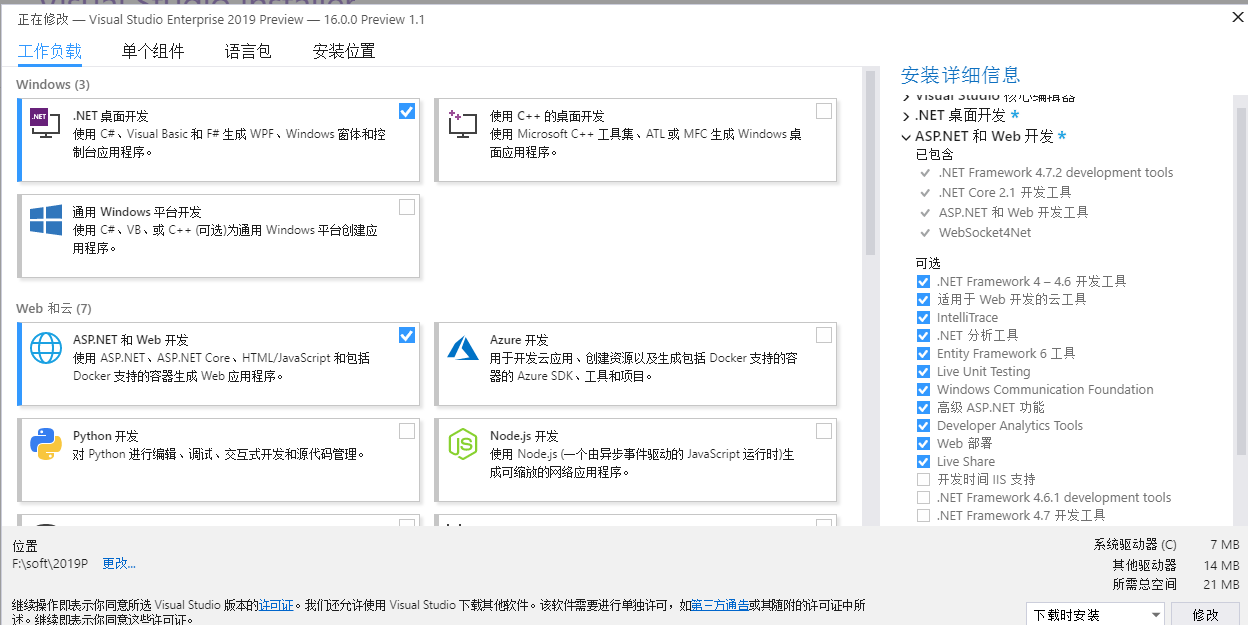Select the Azure 开发 workload card
1248x625 pixels.
[x=636, y=363]
